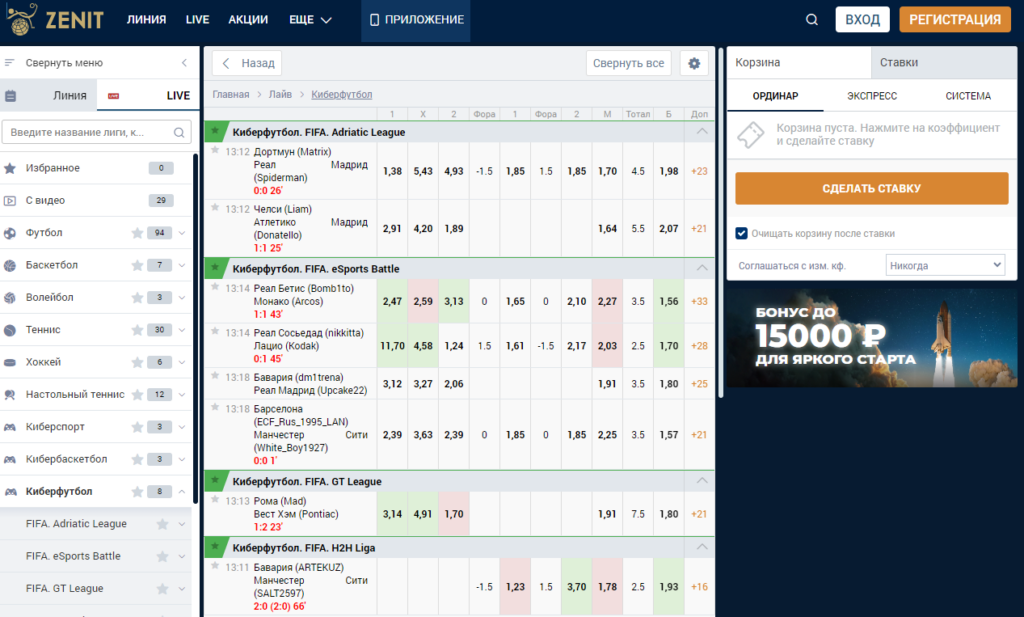This screenshot has width=1024, height=617.
Task: Favorite FIFA. Adriatic League sidebar star
Action: [163, 524]
